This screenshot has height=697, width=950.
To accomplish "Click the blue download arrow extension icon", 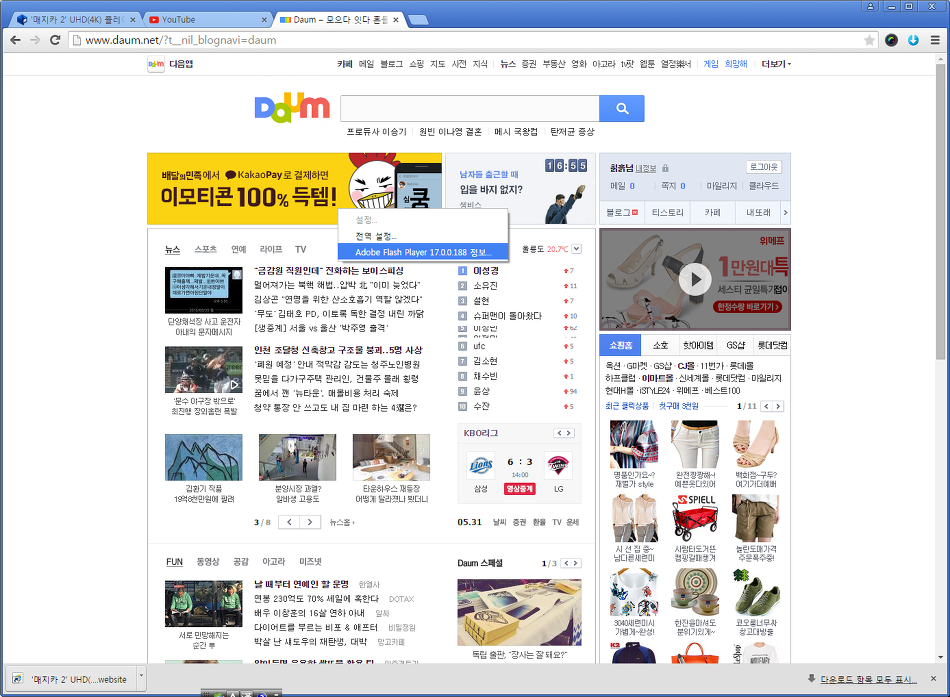I will pyautogui.click(x=914, y=40).
